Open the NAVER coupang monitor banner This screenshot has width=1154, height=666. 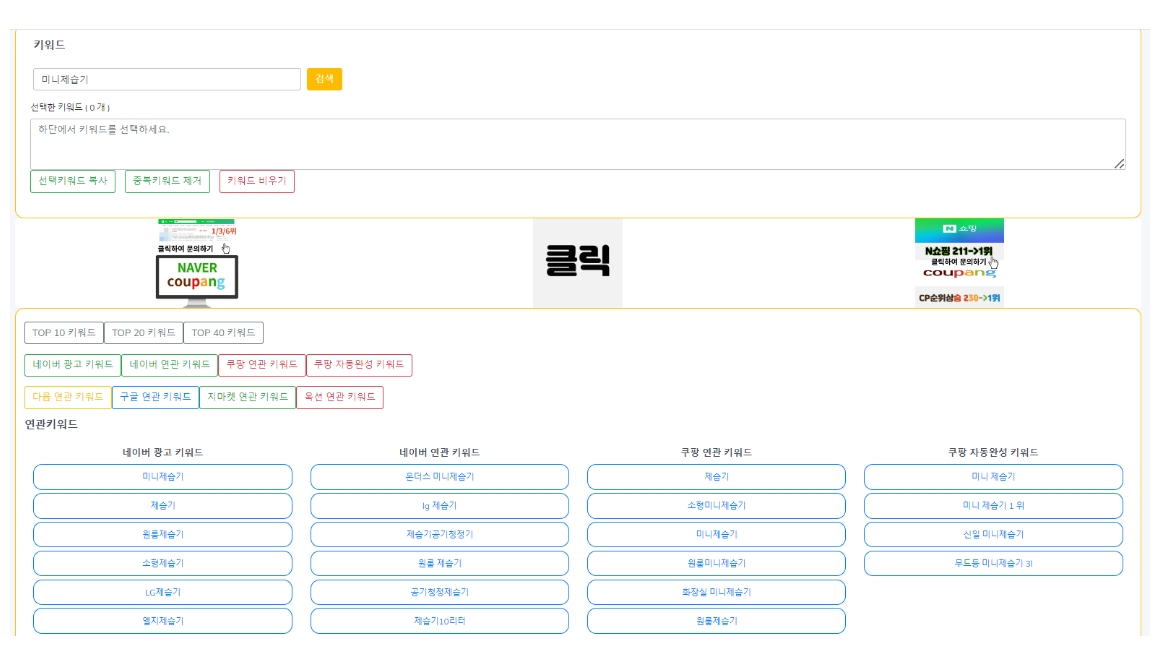tap(197, 263)
